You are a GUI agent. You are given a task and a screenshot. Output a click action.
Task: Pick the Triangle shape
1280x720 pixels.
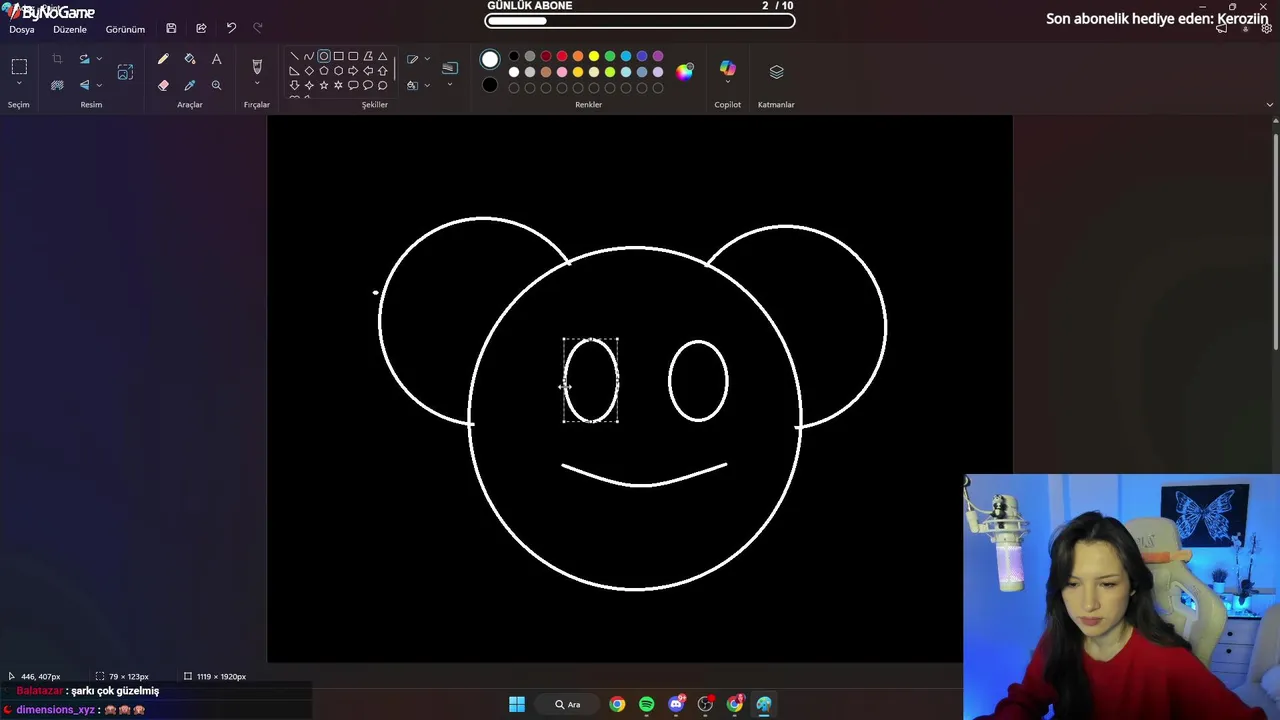point(383,56)
